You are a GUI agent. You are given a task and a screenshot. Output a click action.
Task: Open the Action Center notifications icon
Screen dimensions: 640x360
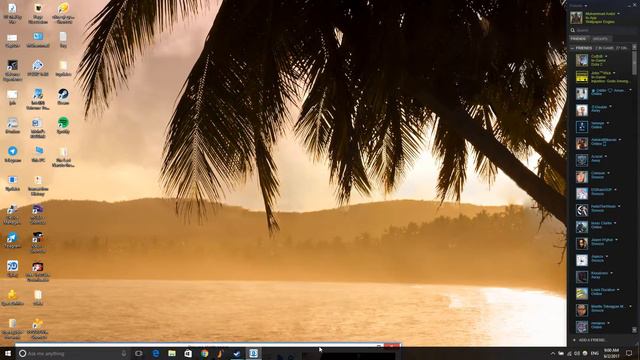tap(629, 353)
